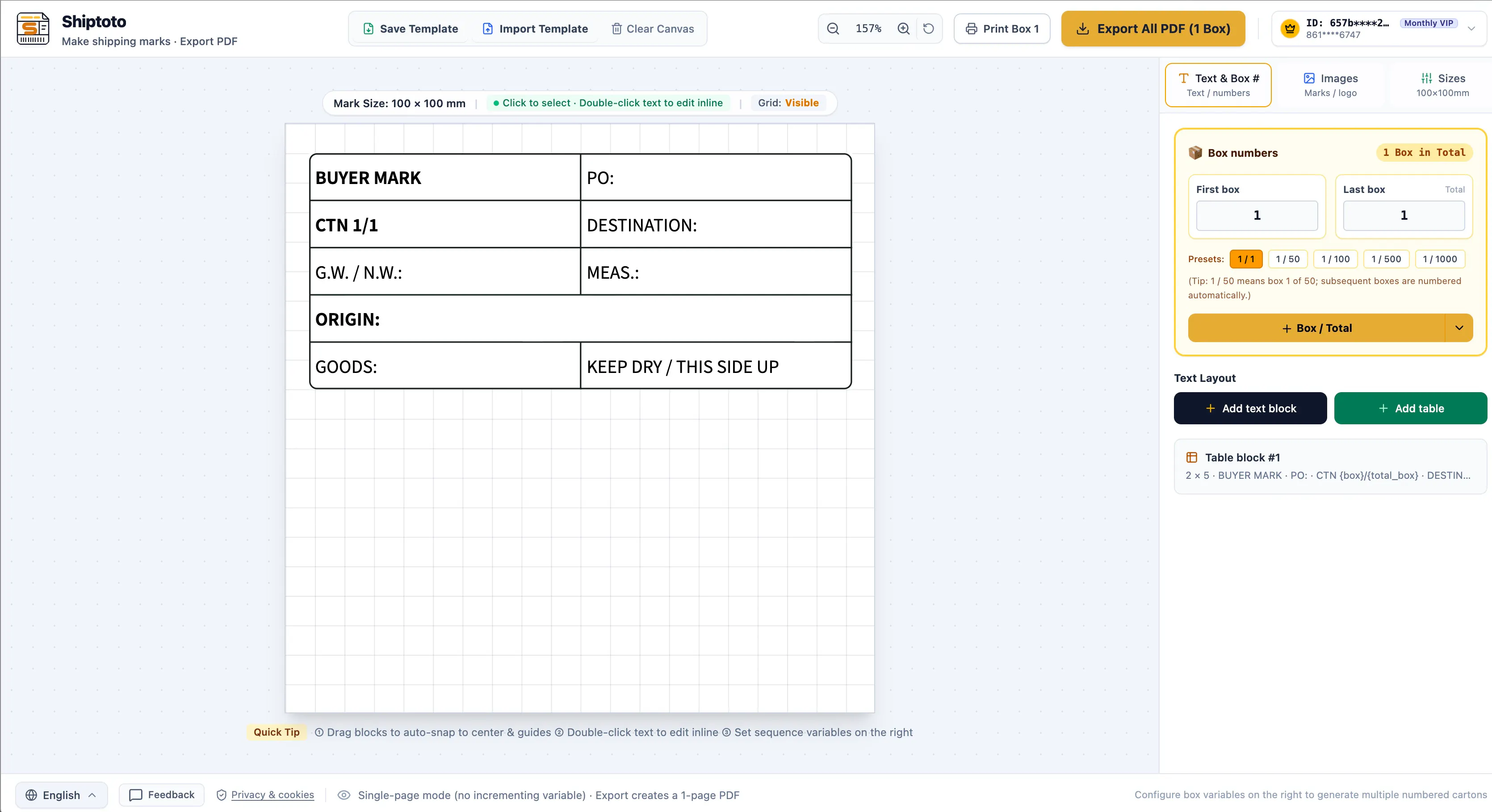Toggle grid visibility via Visible label
Screen dimensions: 1492x812
click(801, 103)
